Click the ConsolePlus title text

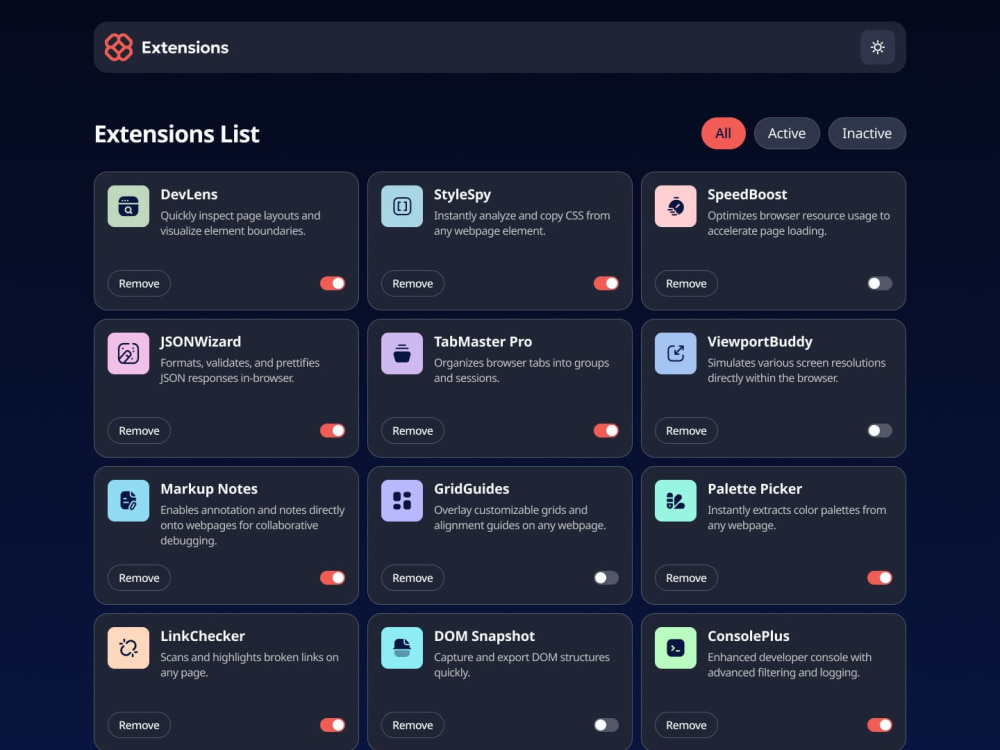(x=748, y=636)
